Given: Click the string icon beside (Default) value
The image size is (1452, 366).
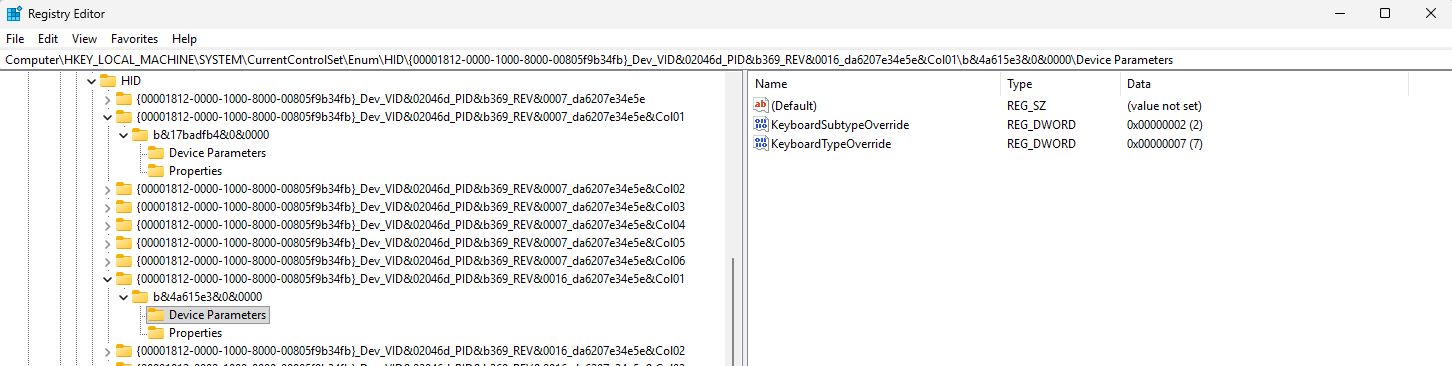Looking at the screenshot, I should (x=761, y=105).
